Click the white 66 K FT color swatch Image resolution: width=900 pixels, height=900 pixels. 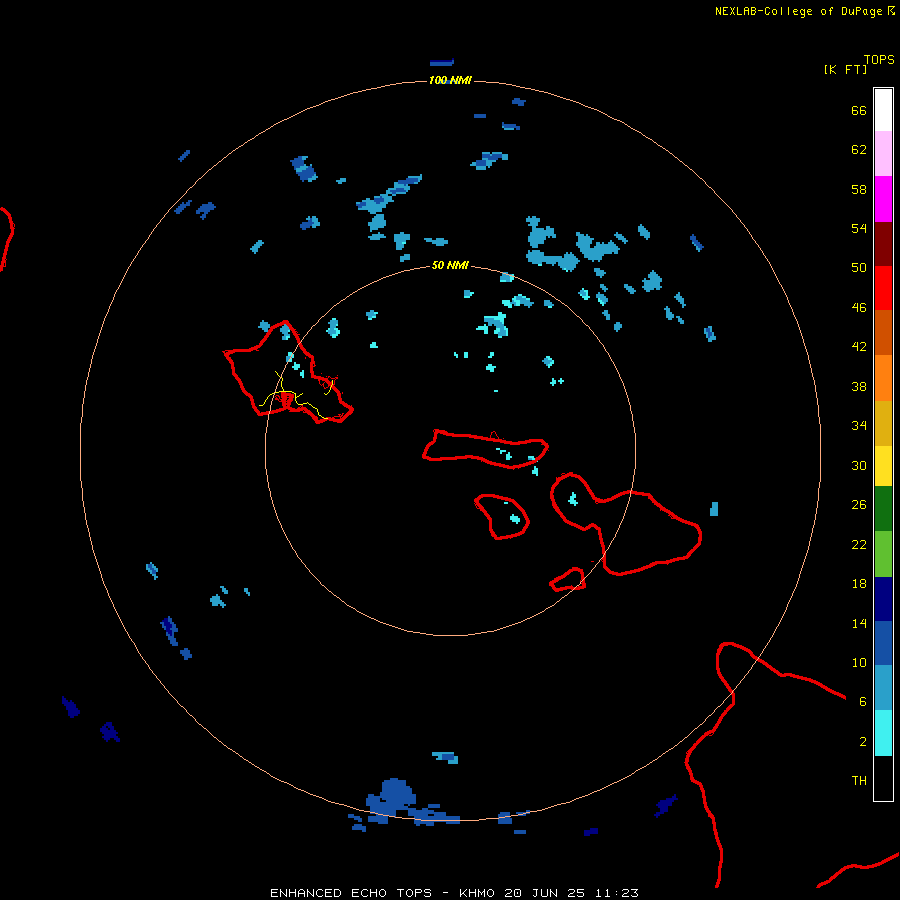pos(883,110)
